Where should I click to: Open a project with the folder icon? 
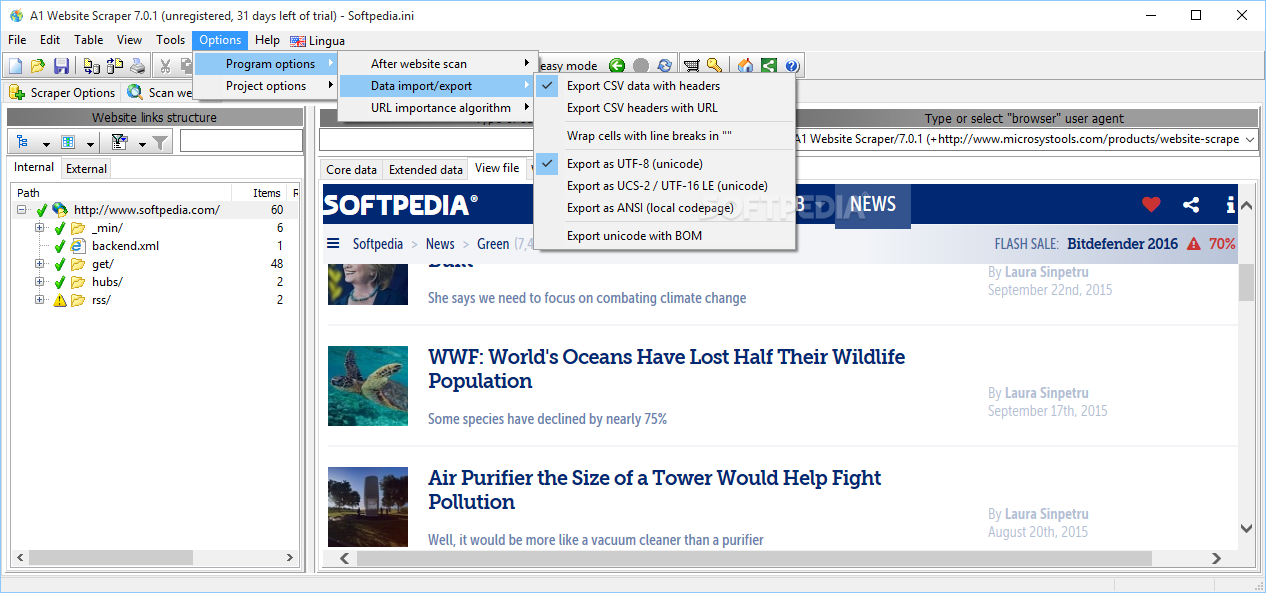point(38,66)
